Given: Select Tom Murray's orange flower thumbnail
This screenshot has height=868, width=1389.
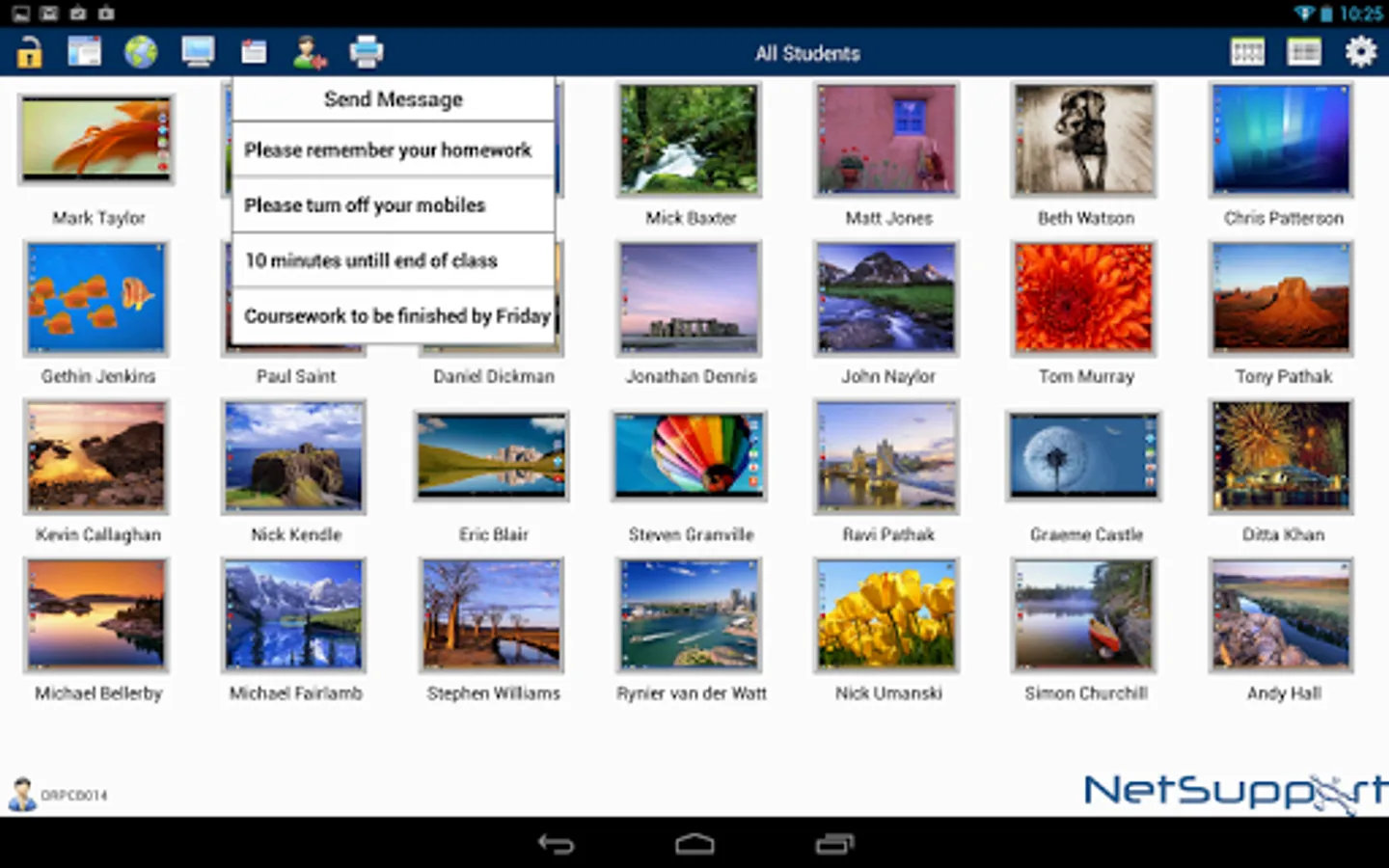Looking at the screenshot, I should point(1084,298).
